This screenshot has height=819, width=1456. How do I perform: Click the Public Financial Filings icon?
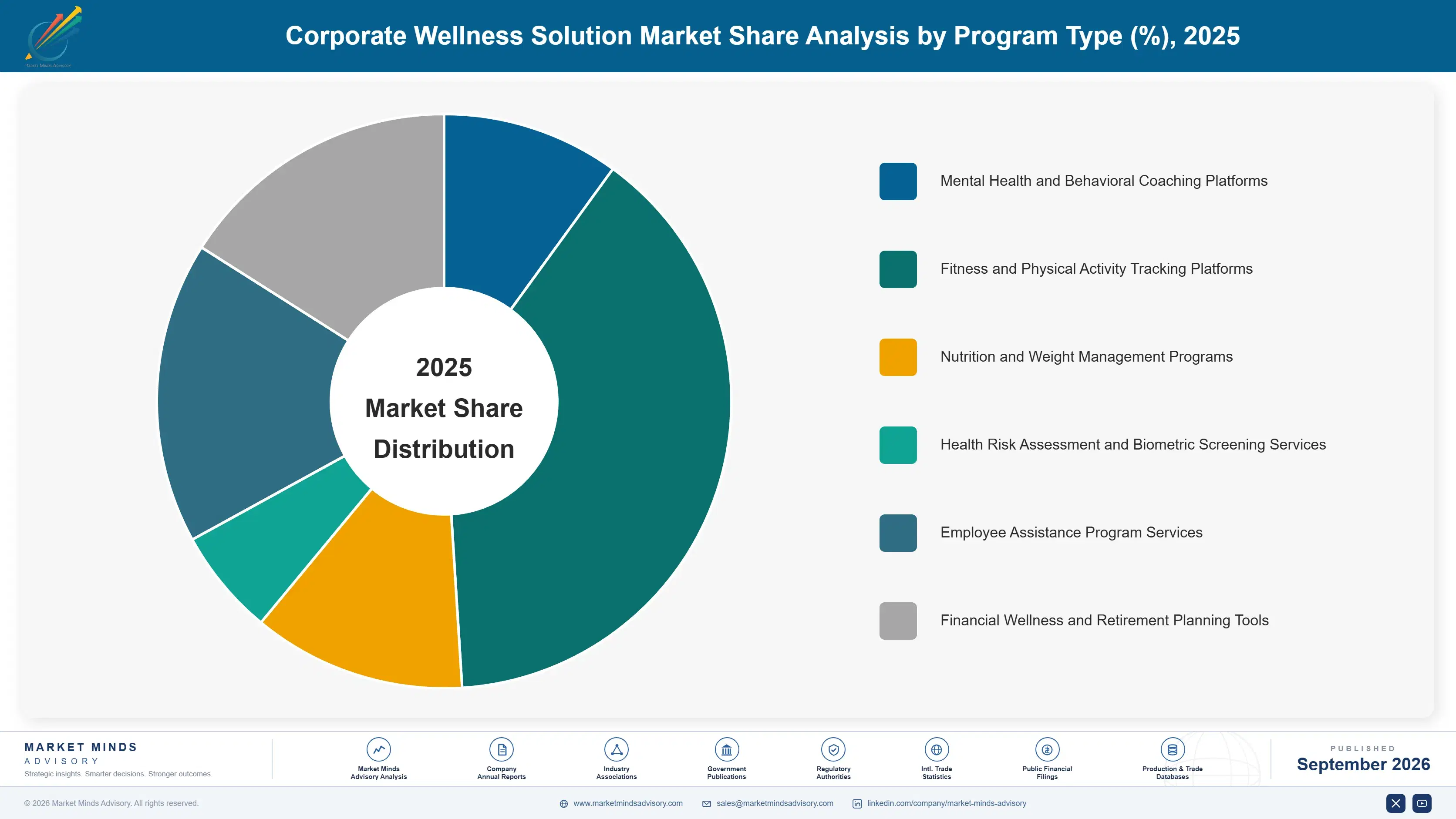click(x=1047, y=749)
